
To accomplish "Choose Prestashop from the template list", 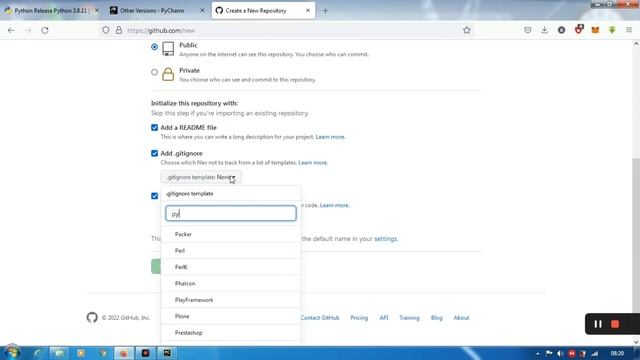I will pos(231,333).
